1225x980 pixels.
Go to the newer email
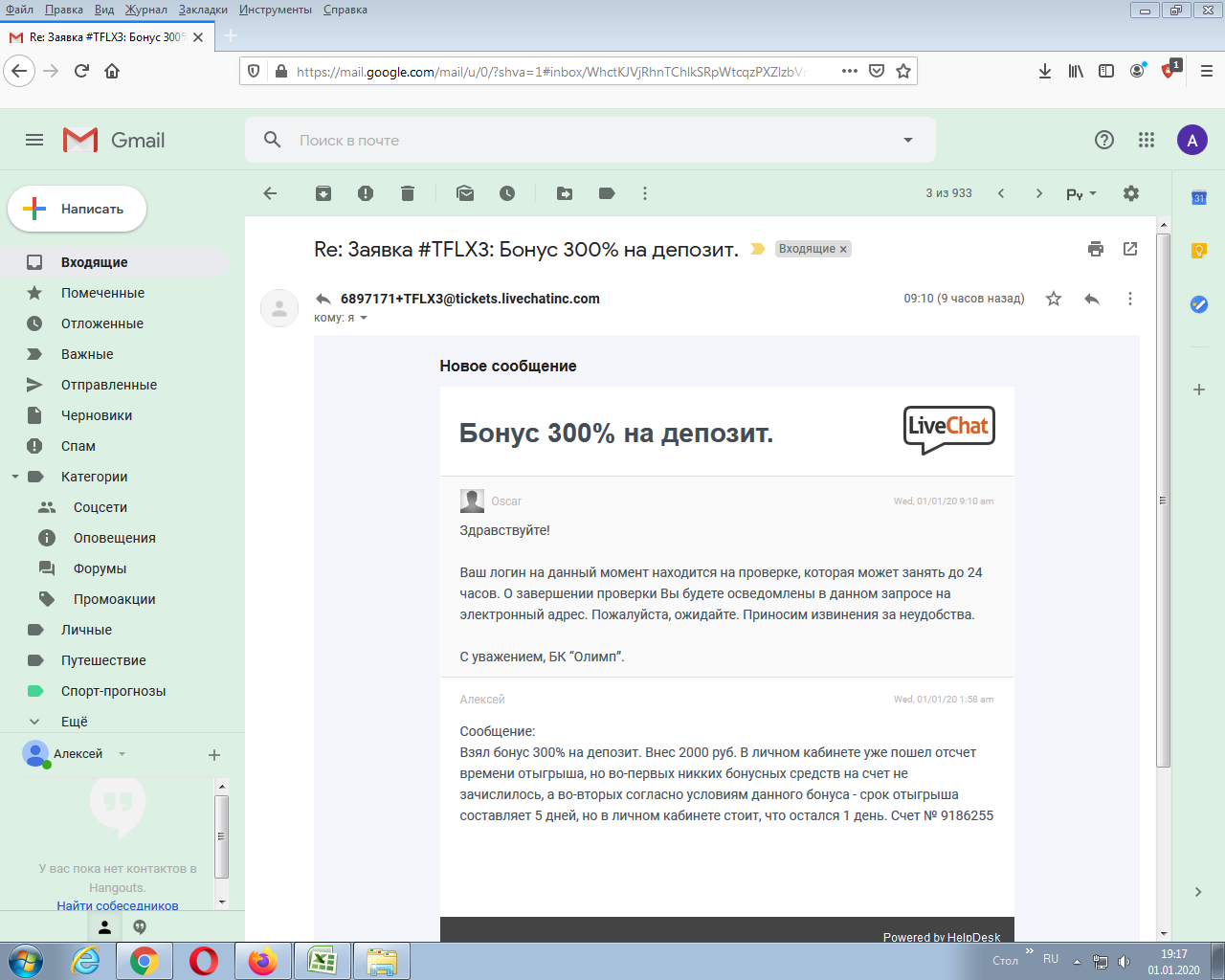pyautogui.click(x=1001, y=193)
